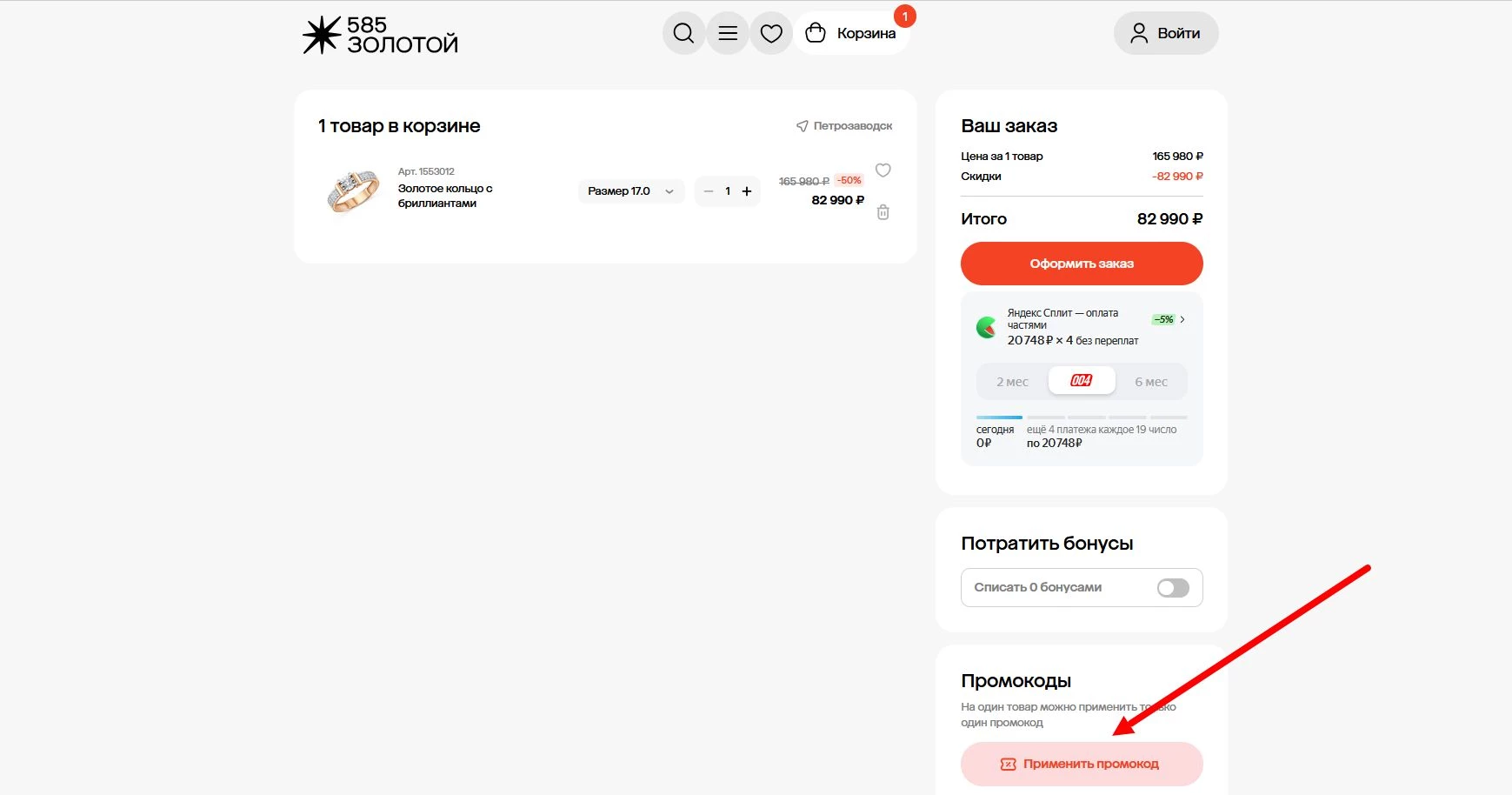The image size is (1512, 795).
Task: Open the catalog hamburger menu
Action: click(728, 32)
